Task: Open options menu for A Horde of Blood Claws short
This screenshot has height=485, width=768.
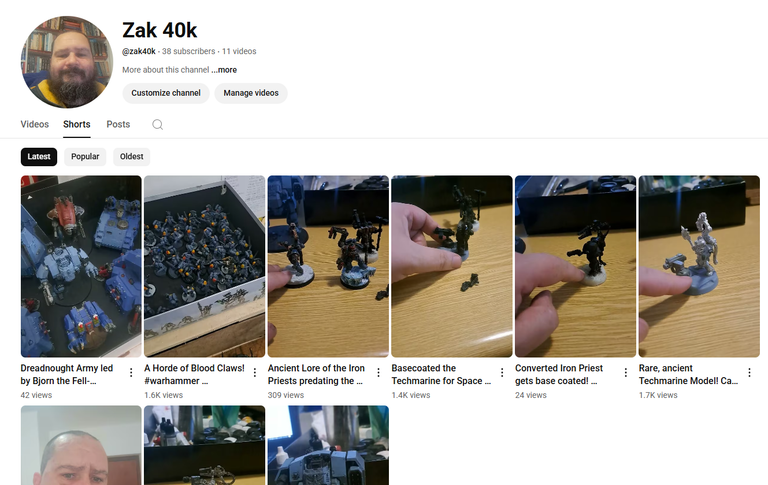Action: [x=255, y=373]
